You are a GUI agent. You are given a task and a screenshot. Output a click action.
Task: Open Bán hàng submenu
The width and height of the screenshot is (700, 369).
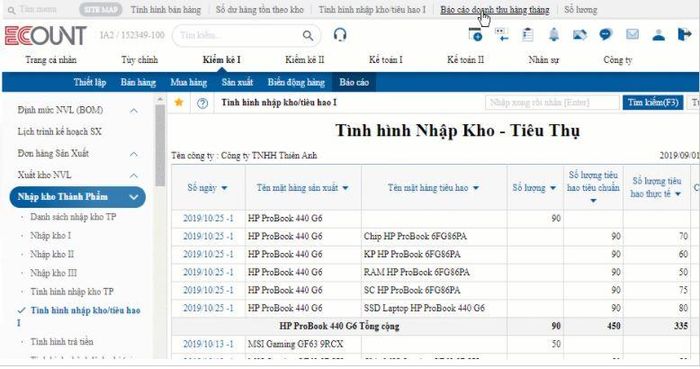(x=138, y=82)
